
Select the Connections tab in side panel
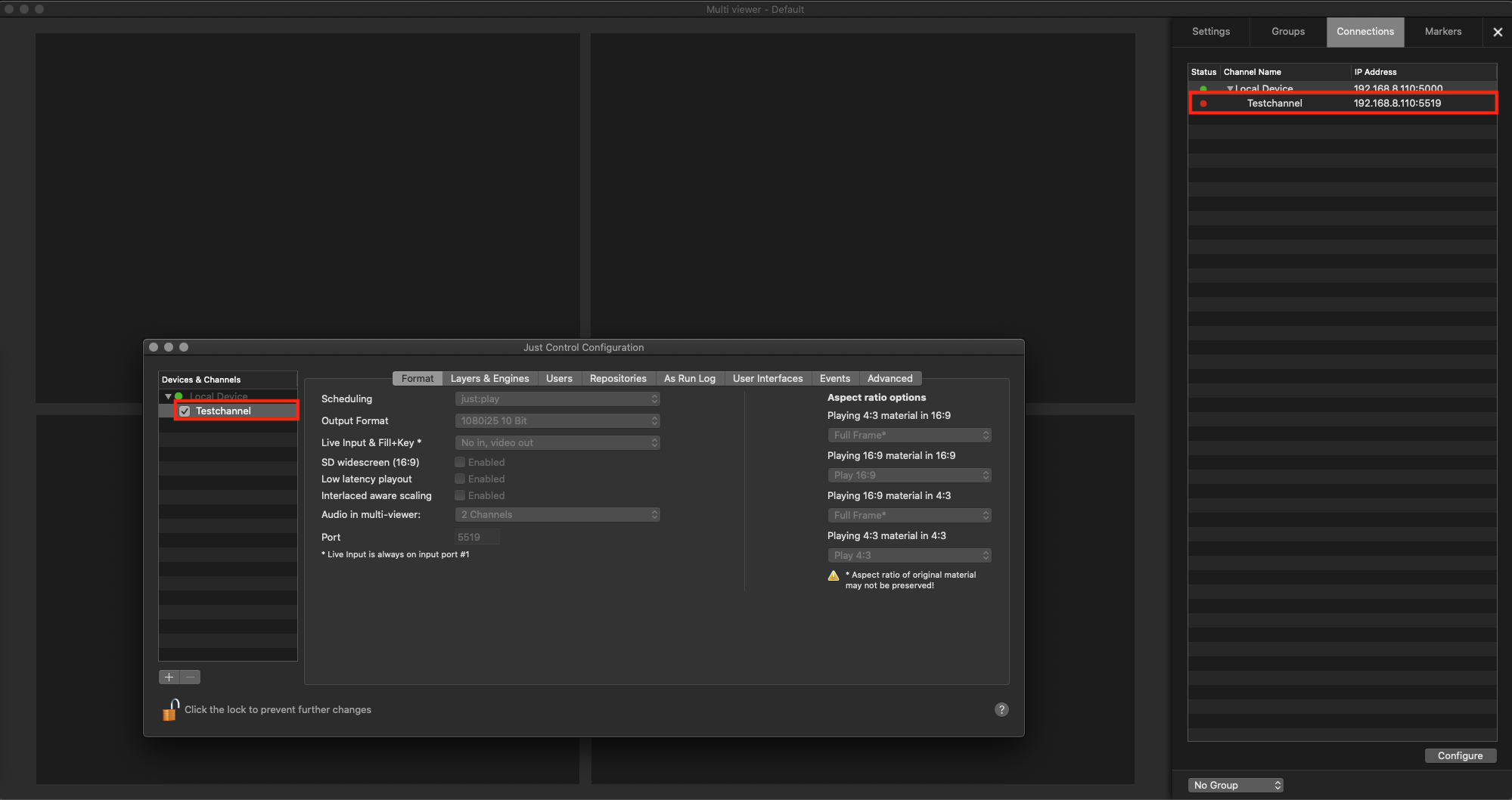coord(1365,32)
